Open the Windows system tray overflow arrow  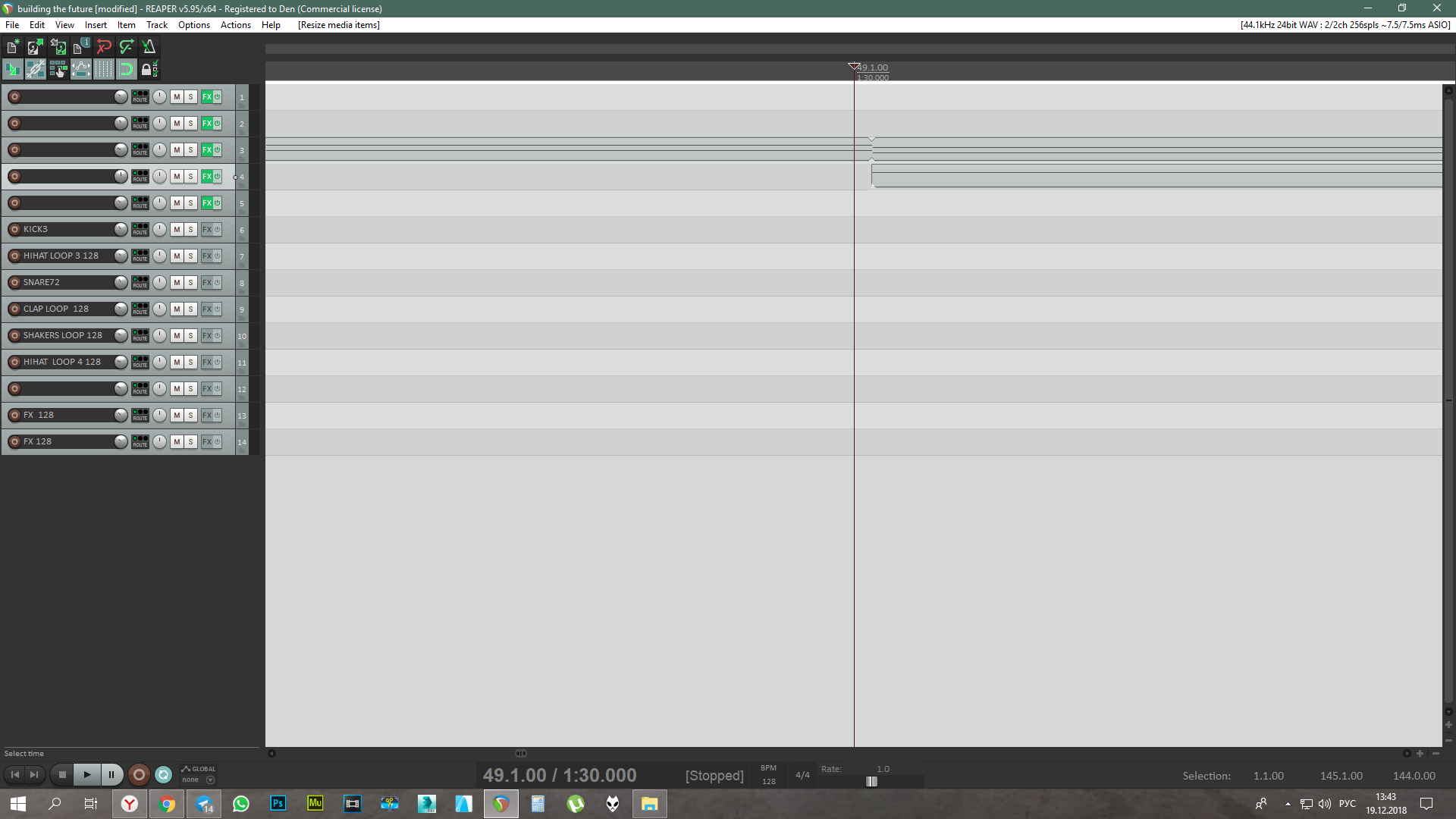coord(1288,804)
